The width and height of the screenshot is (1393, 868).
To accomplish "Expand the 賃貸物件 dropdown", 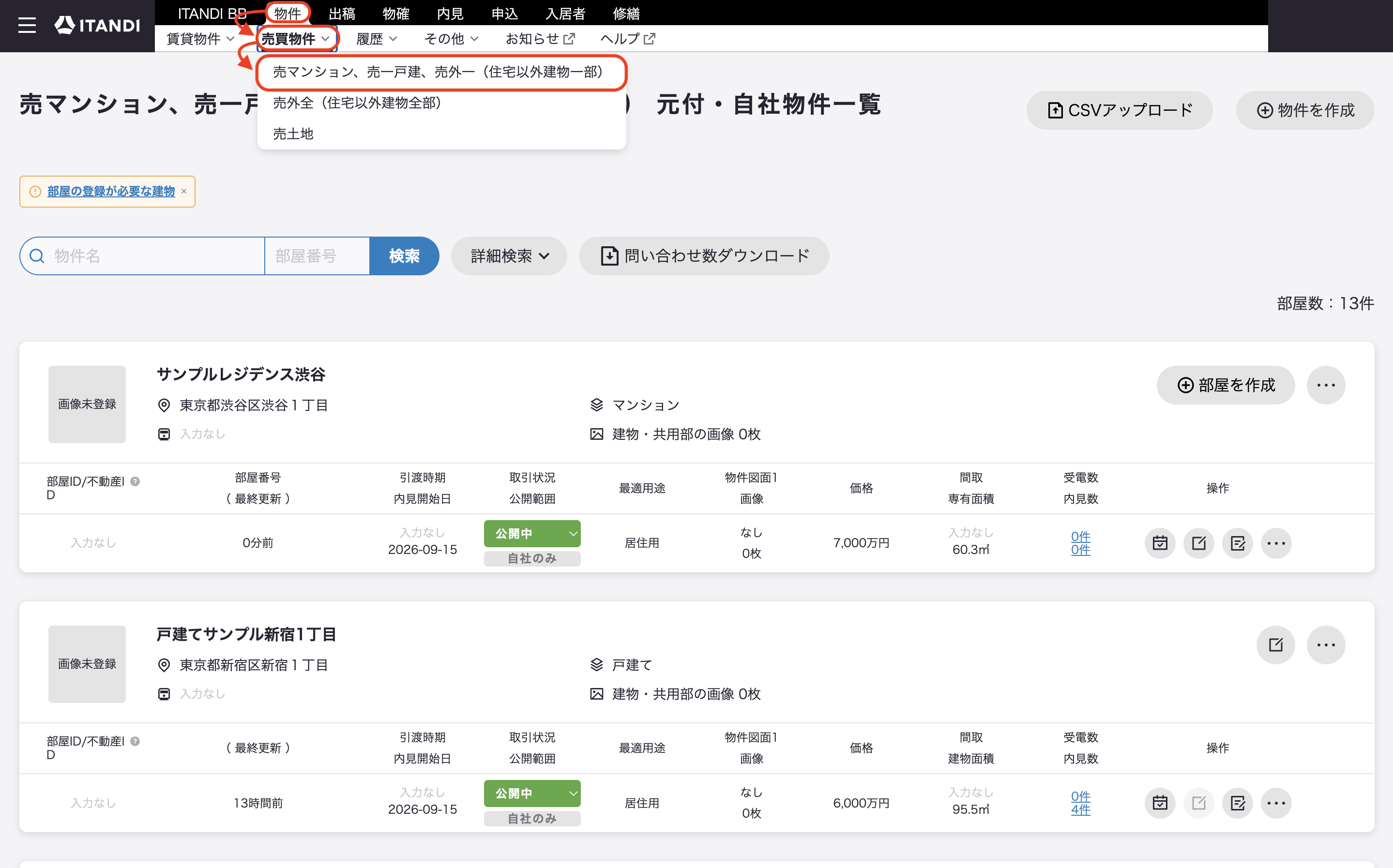I will coord(200,38).
